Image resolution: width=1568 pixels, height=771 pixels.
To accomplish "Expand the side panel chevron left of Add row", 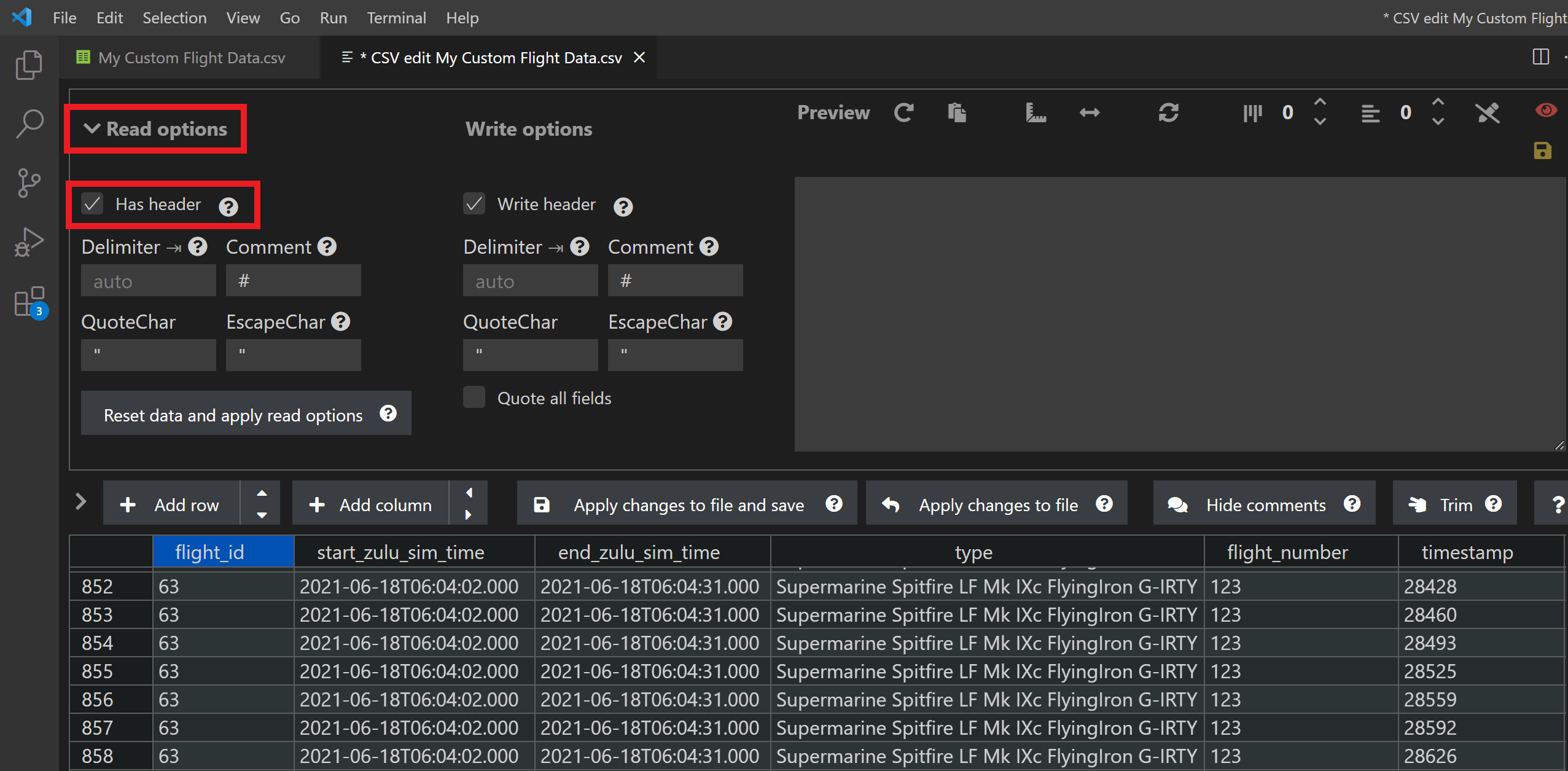I will pyautogui.click(x=80, y=502).
